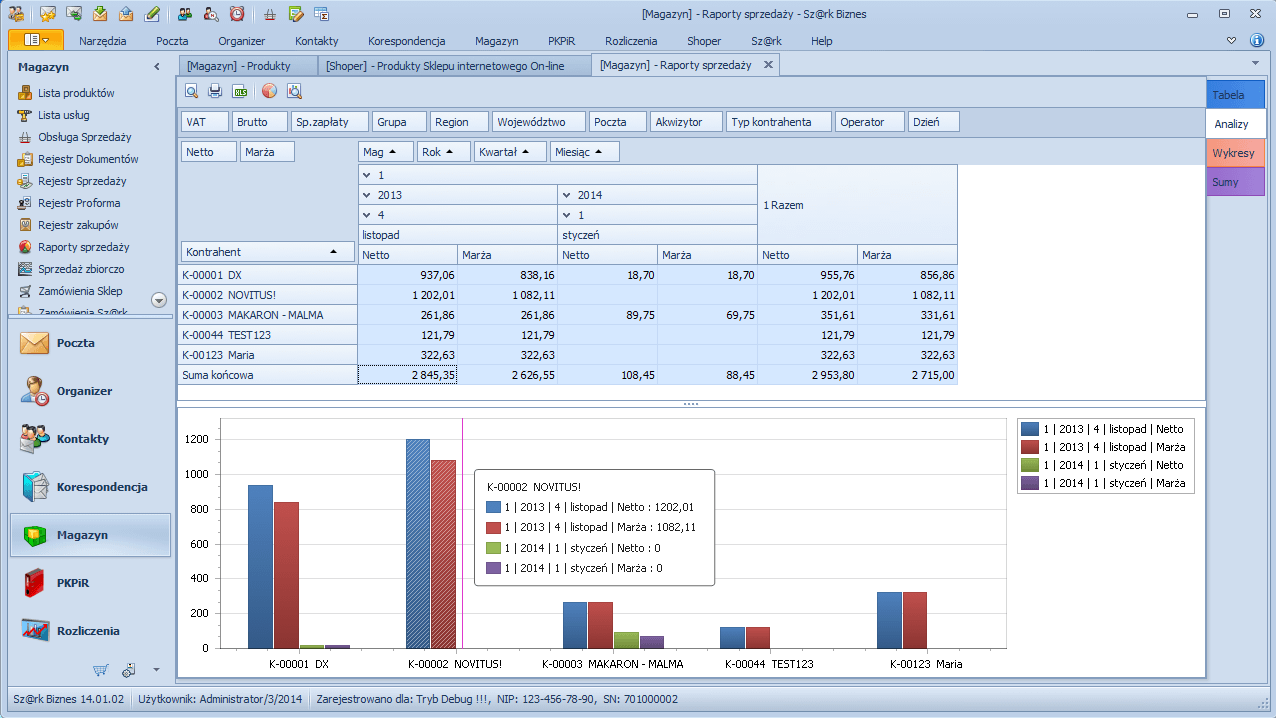1276x718 pixels.
Task: Toggle the 2013 listopad Netto legend entry
Action: pos(1101,429)
